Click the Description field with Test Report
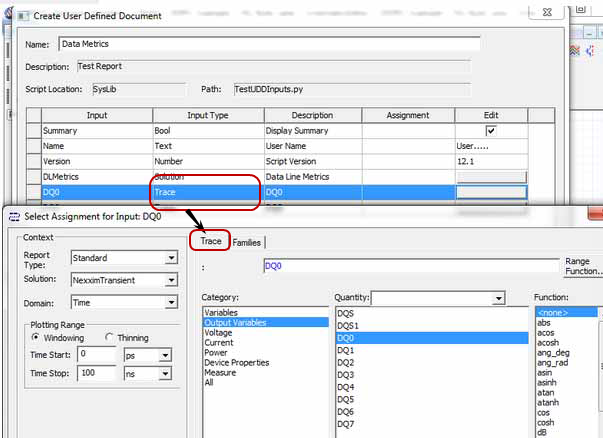This screenshot has width=603, height=438. tap(273, 66)
